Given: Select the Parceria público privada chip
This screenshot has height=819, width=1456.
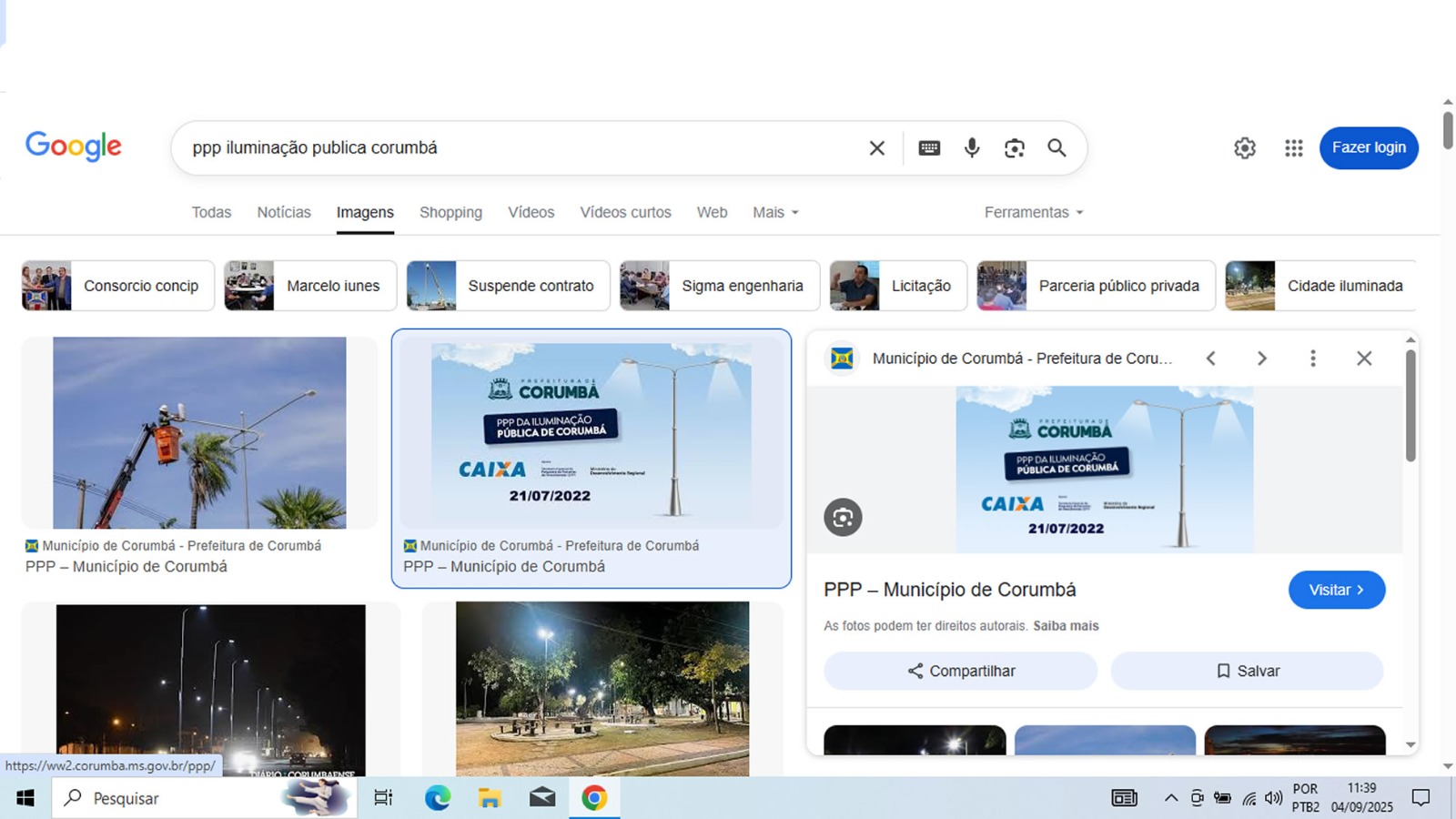Looking at the screenshot, I should pyautogui.click(x=1096, y=286).
